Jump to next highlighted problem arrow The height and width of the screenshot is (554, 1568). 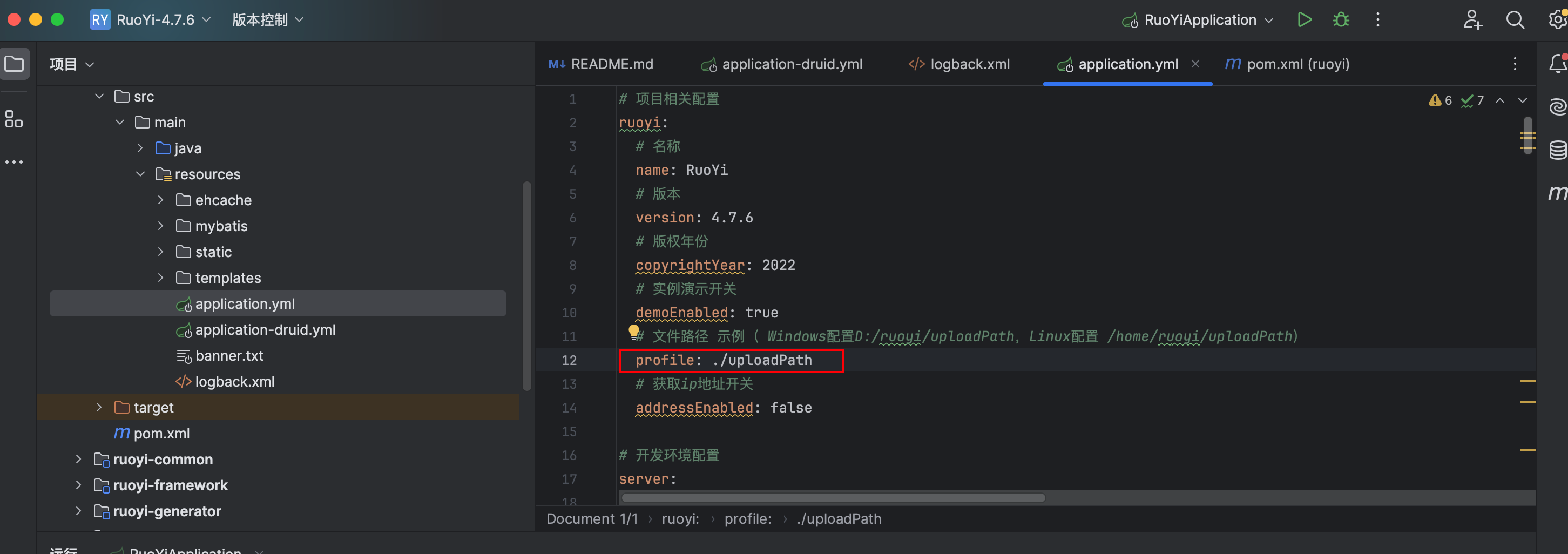pos(1522,100)
